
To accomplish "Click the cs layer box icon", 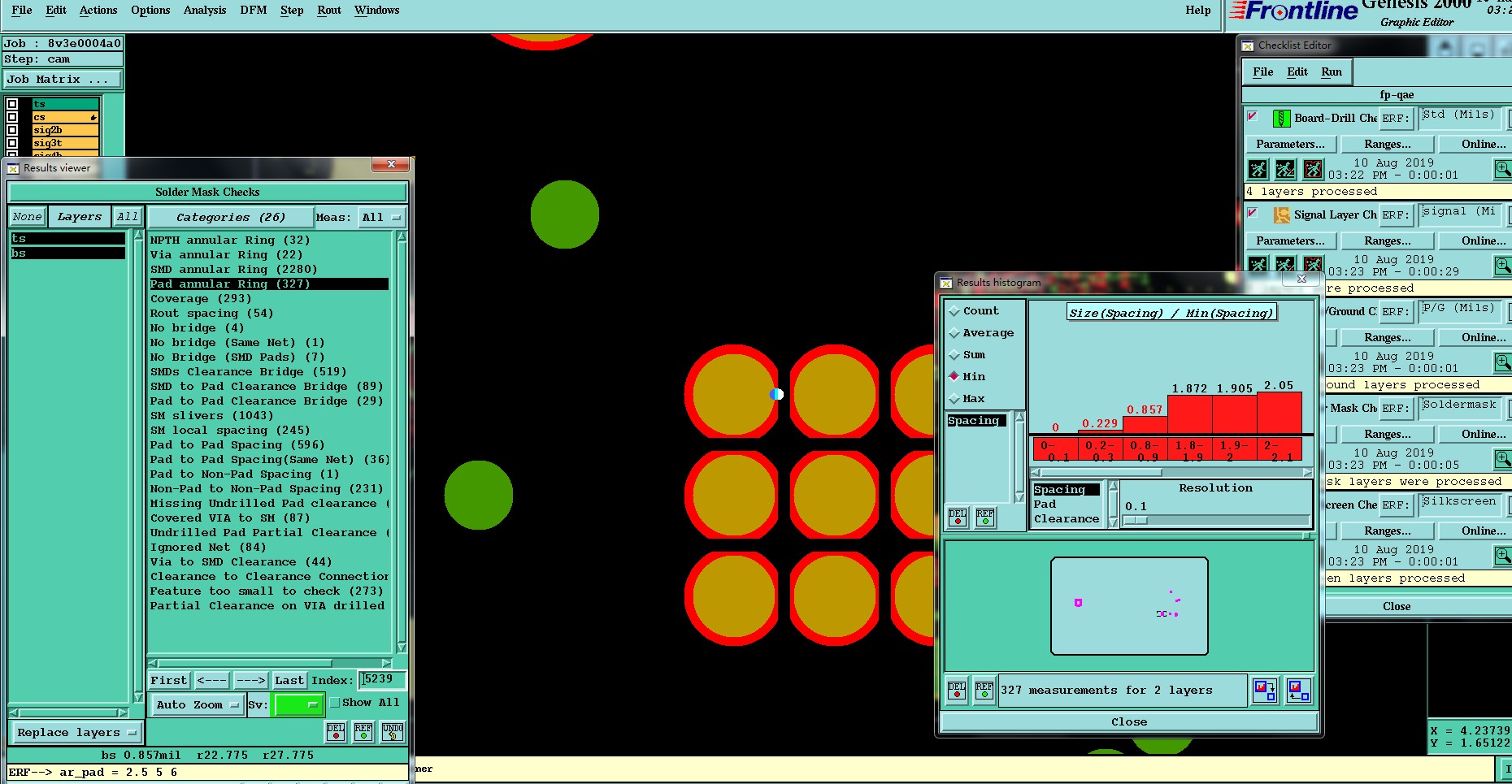I will [x=12, y=117].
